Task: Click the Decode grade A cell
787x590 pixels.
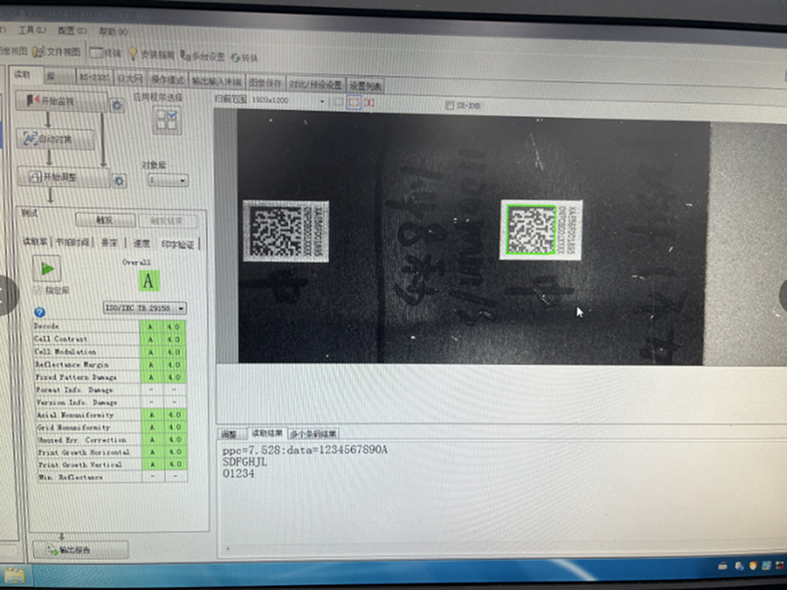Action: point(151,327)
